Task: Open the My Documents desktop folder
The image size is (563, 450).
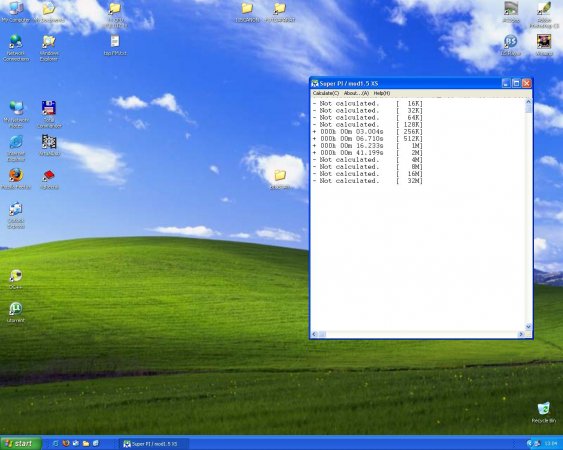Action: [x=49, y=11]
